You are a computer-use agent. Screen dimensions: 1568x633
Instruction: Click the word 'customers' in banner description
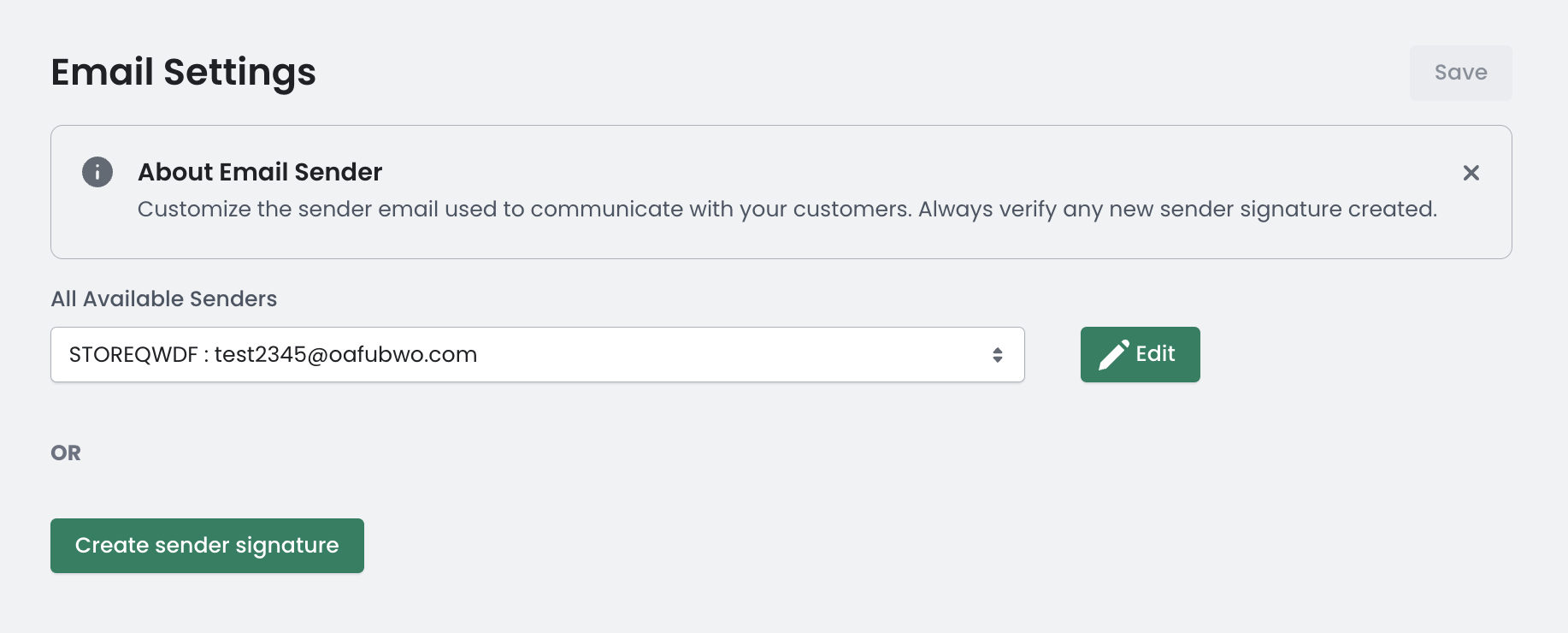[x=852, y=210]
